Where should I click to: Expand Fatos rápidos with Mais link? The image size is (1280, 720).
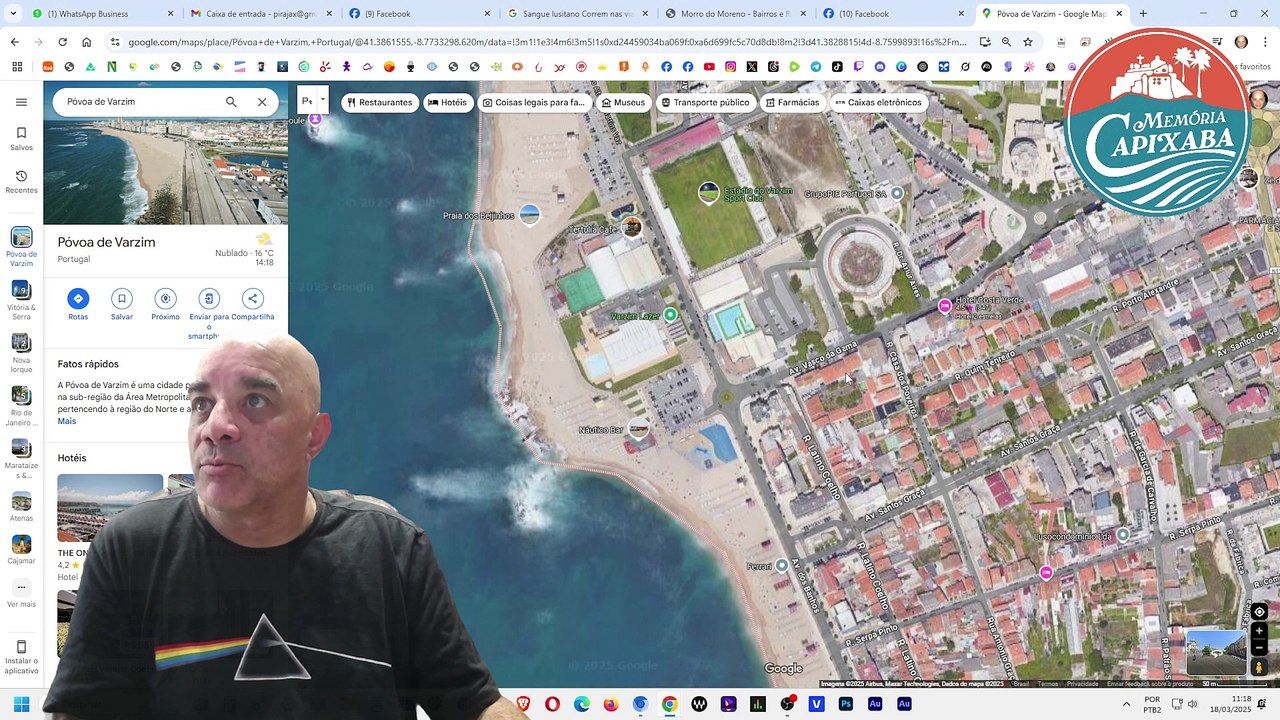coord(67,421)
